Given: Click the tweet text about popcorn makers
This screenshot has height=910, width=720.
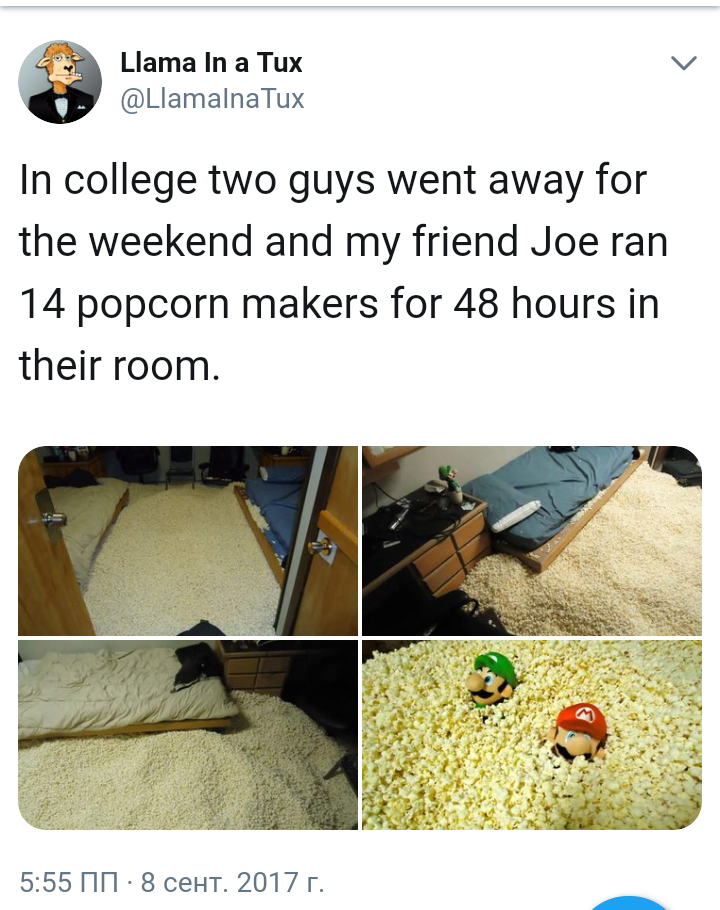Looking at the screenshot, I should click(x=343, y=273).
